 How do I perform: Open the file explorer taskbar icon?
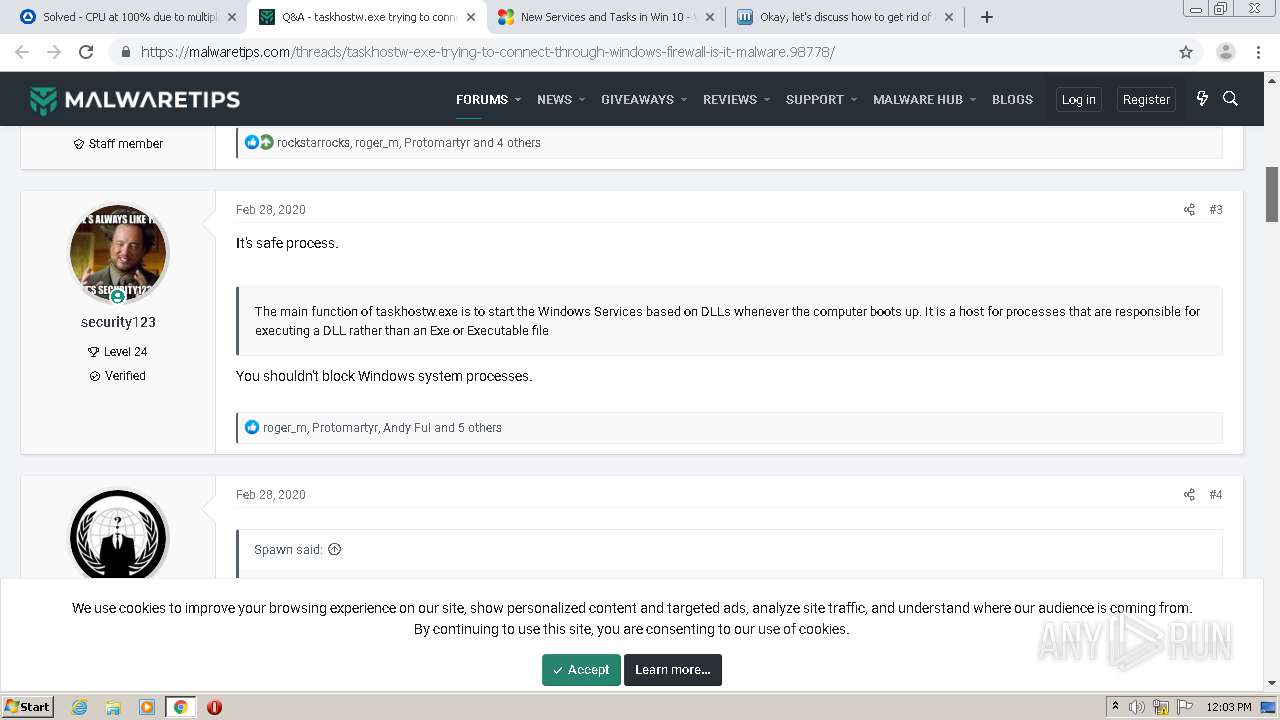pos(113,707)
